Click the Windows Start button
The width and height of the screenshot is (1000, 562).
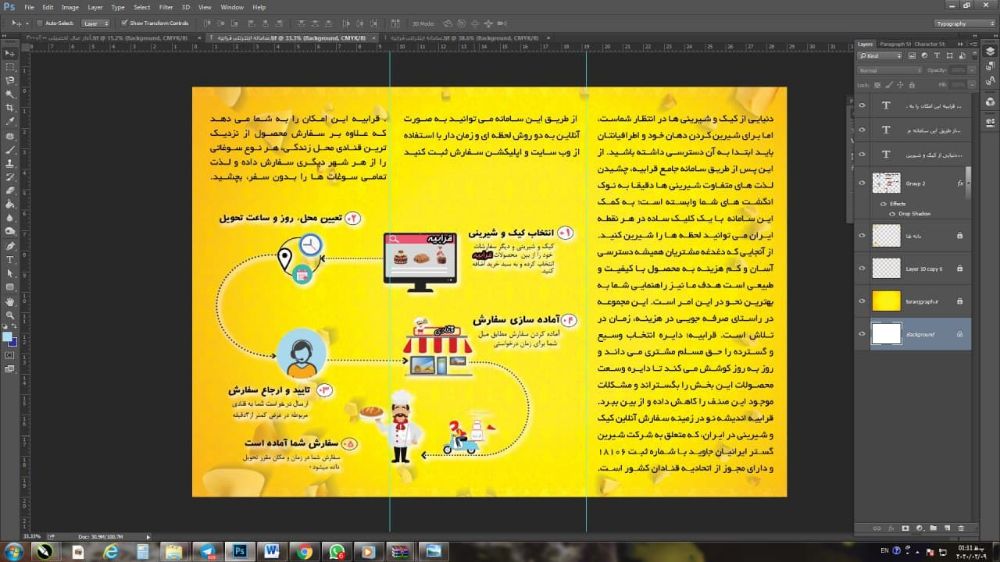point(14,551)
